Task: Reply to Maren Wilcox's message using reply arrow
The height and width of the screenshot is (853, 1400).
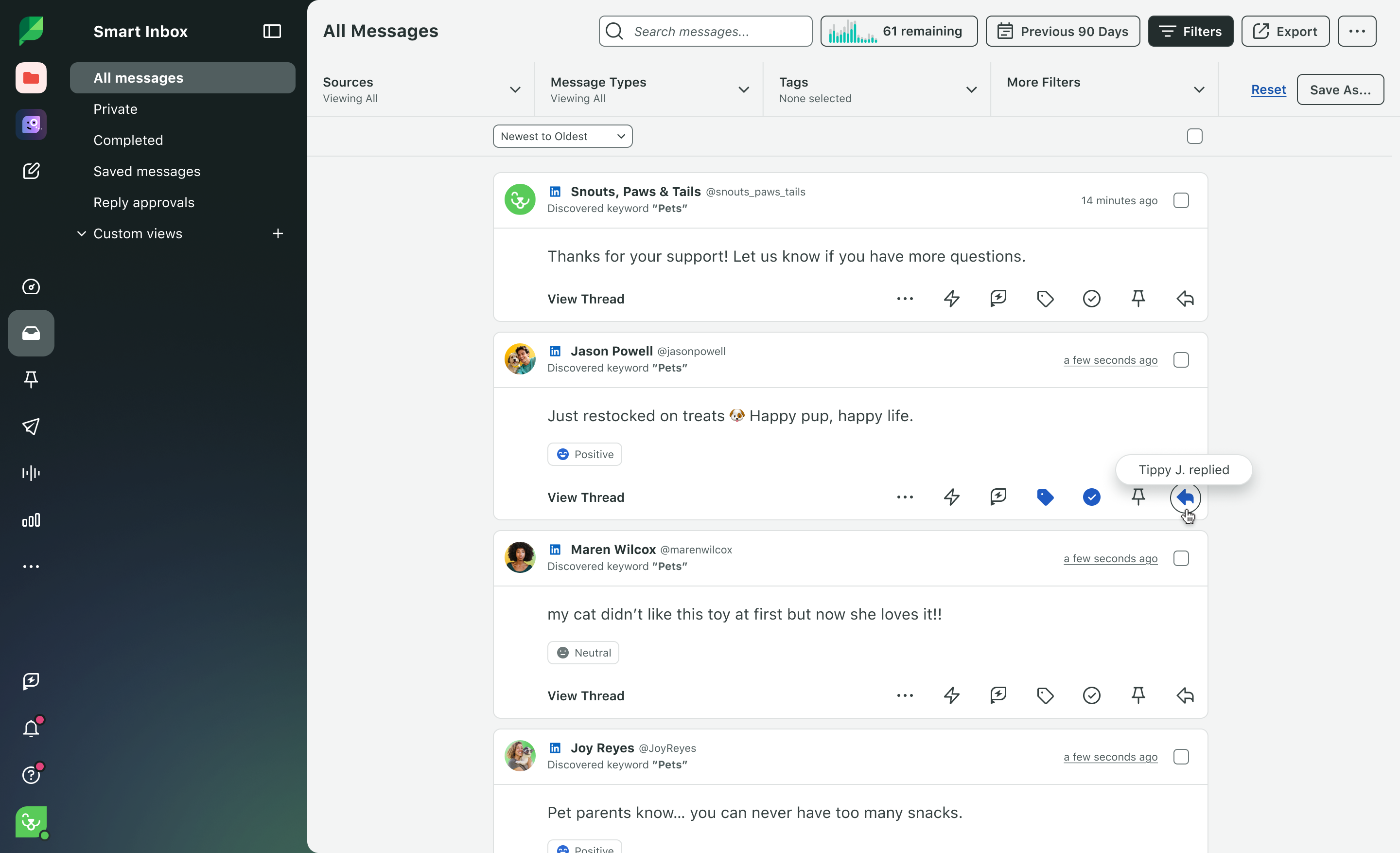Action: point(1184,695)
